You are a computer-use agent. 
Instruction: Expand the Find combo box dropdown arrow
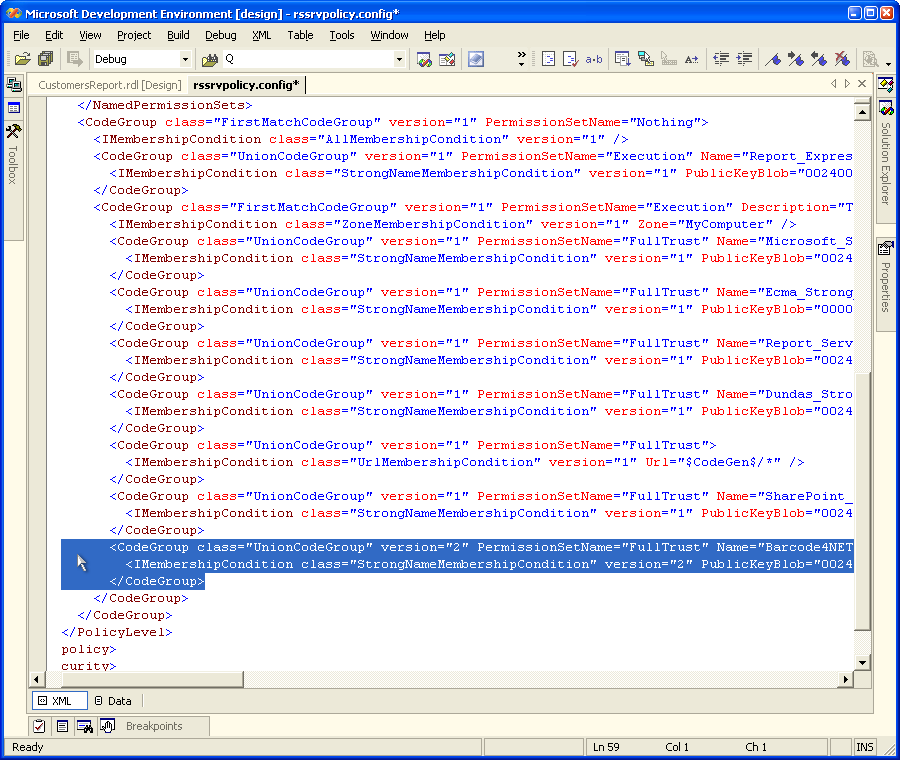(x=399, y=59)
